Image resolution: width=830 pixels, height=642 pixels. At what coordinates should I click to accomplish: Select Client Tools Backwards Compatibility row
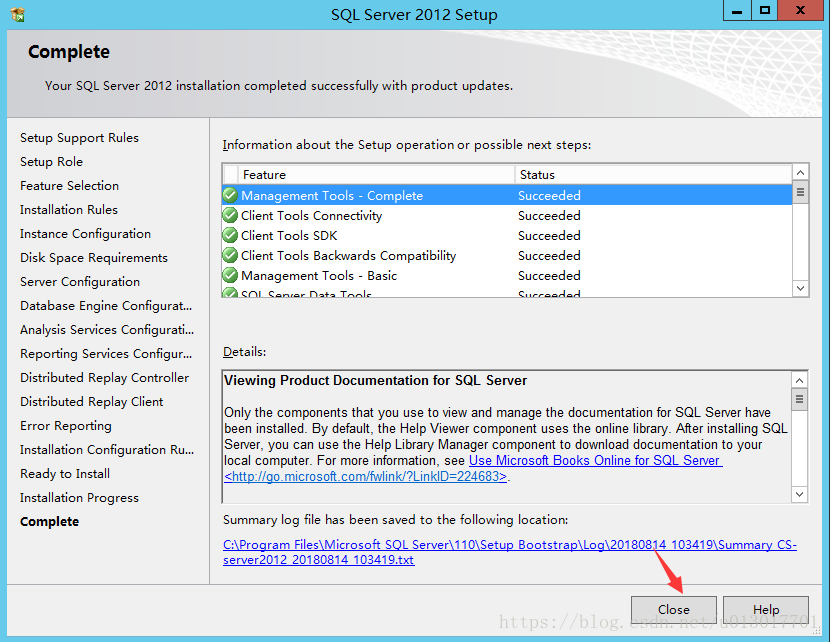click(x=507, y=256)
